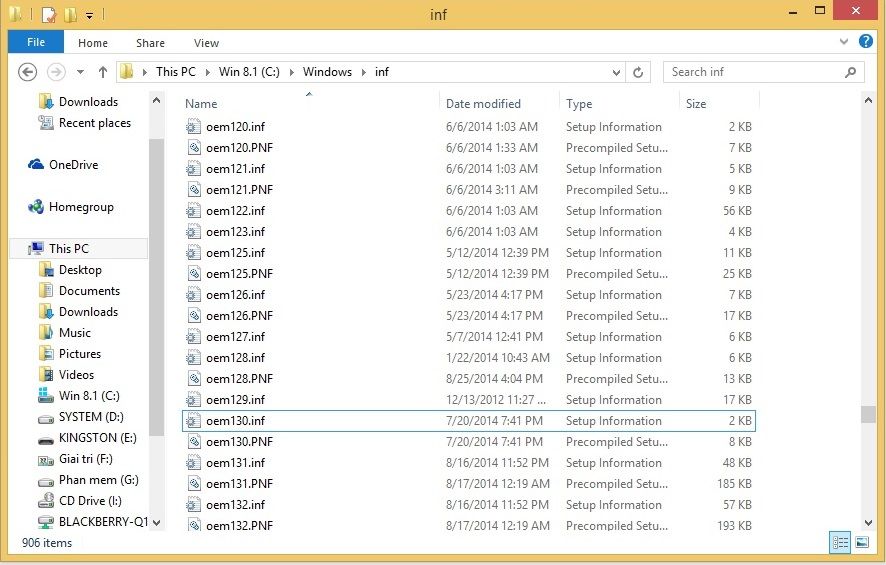Focus the Search inf box

pyautogui.click(x=763, y=72)
